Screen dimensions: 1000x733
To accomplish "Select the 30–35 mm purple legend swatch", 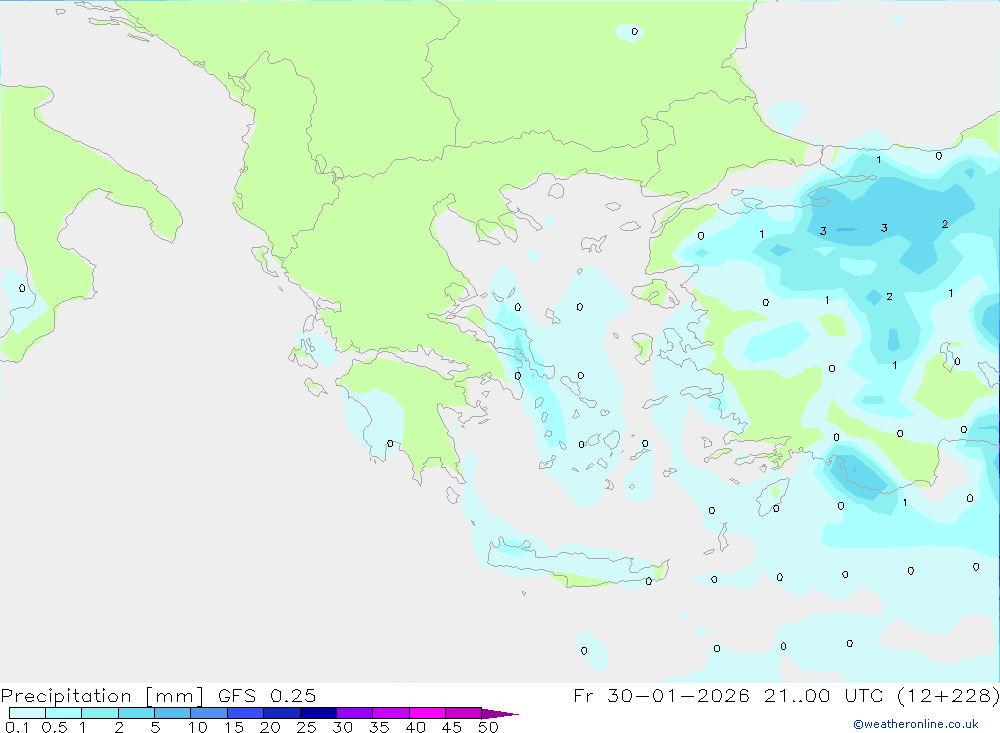I will (354, 713).
